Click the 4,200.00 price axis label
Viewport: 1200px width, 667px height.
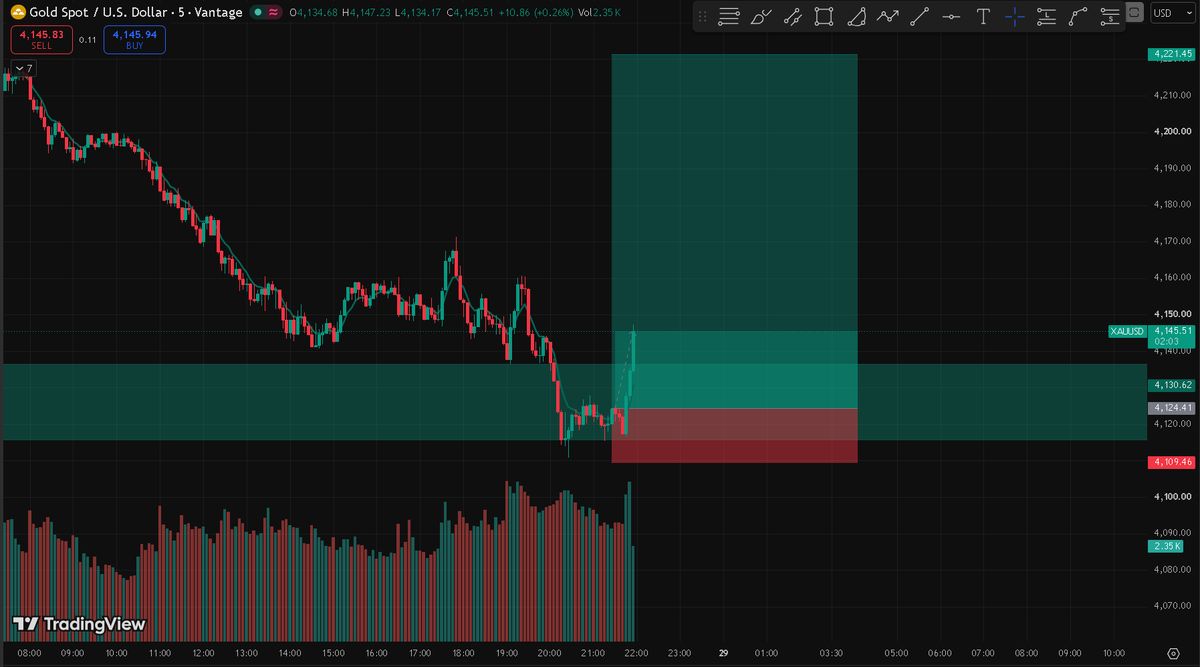point(1170,132)
